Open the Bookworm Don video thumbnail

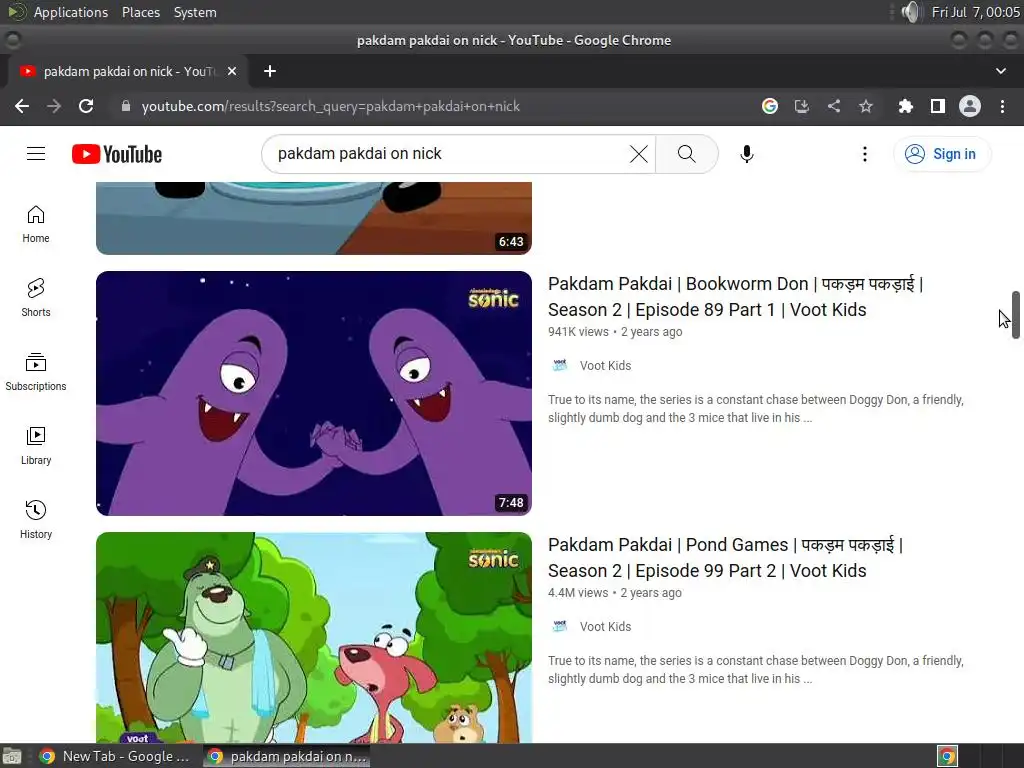[x=314, y=393]
